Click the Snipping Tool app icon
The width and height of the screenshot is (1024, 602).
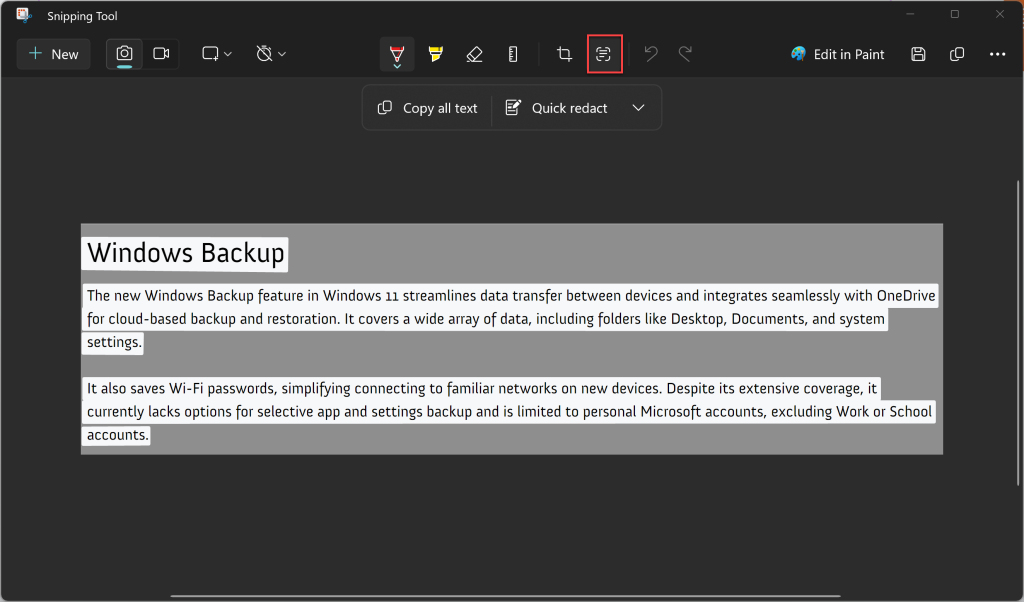tap(24, 16)
